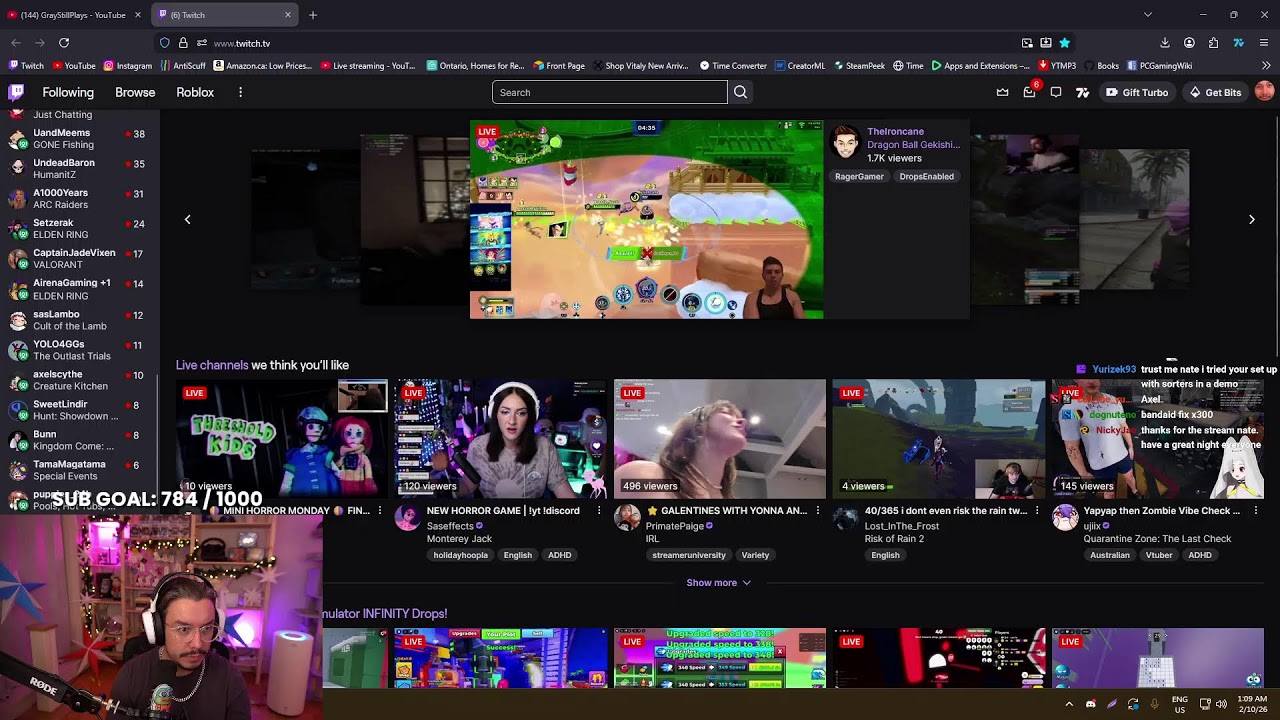The height and width of the screenshot is (720, 1280).
Task: Open YouTube bookmark in bookmarks bar
Action: coord(74,66)
